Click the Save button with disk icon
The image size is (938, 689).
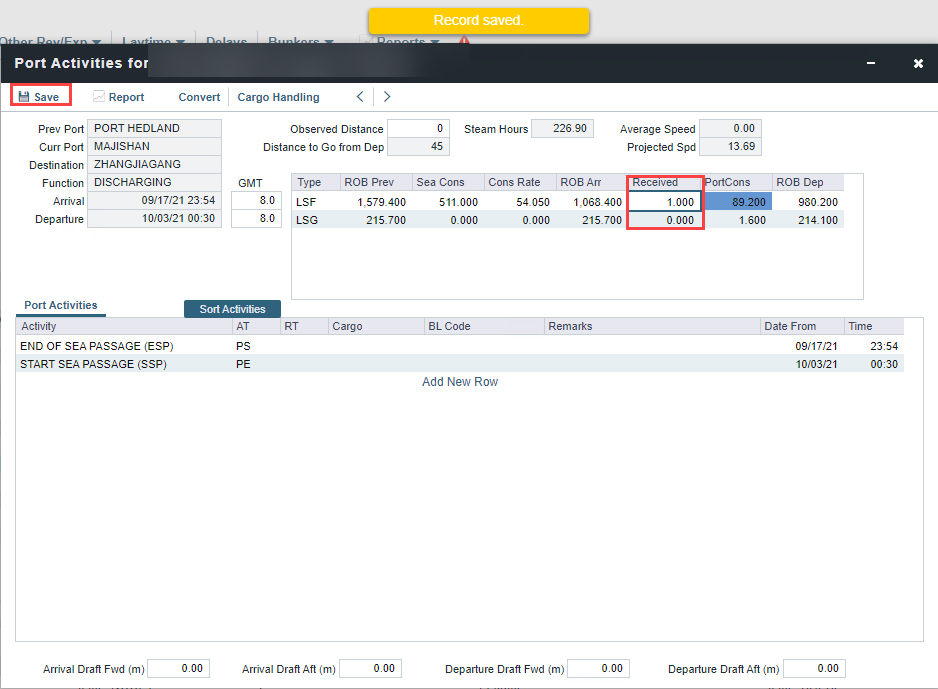40,97
